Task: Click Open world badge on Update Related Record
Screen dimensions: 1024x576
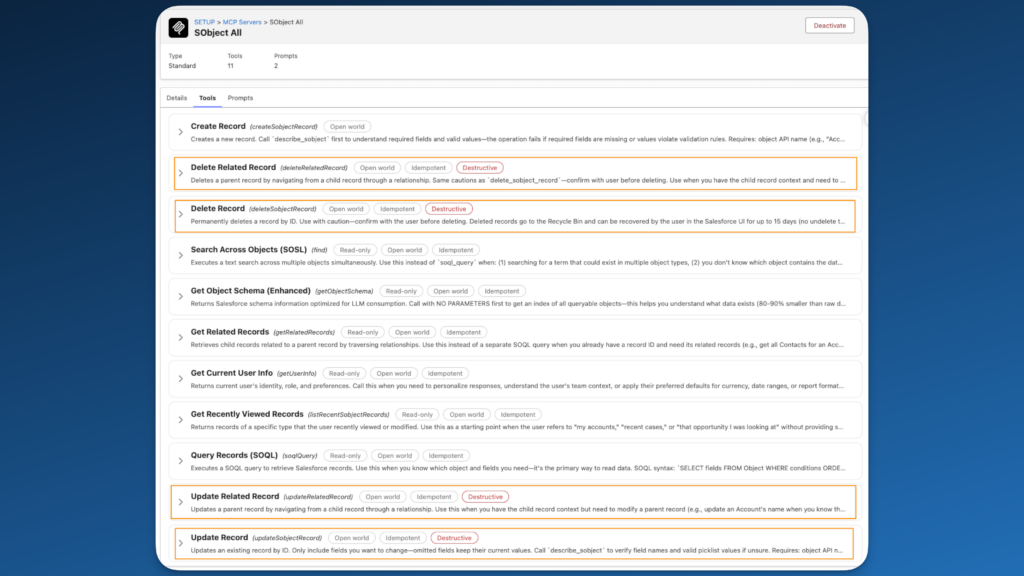Action: 383,497
